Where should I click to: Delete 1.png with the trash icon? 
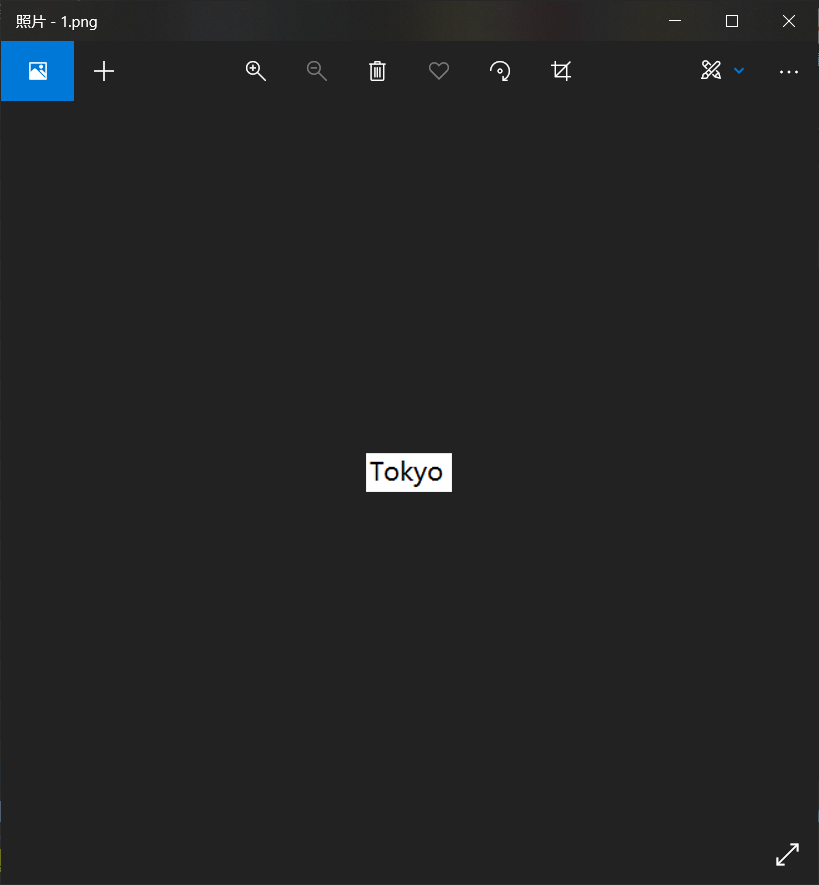coord(377,71)
